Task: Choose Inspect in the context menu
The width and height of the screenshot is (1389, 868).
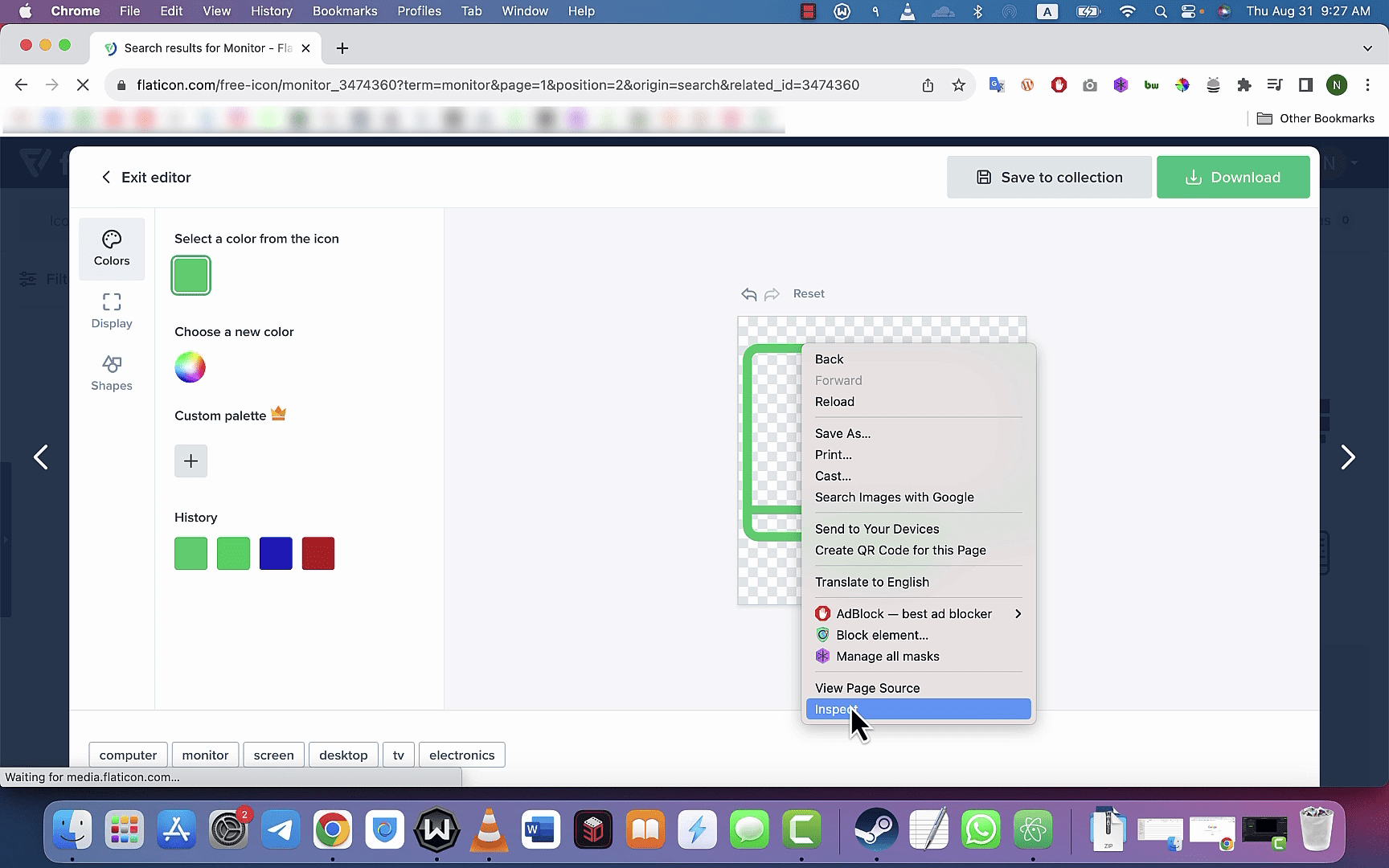Action: tap(918, 709)
